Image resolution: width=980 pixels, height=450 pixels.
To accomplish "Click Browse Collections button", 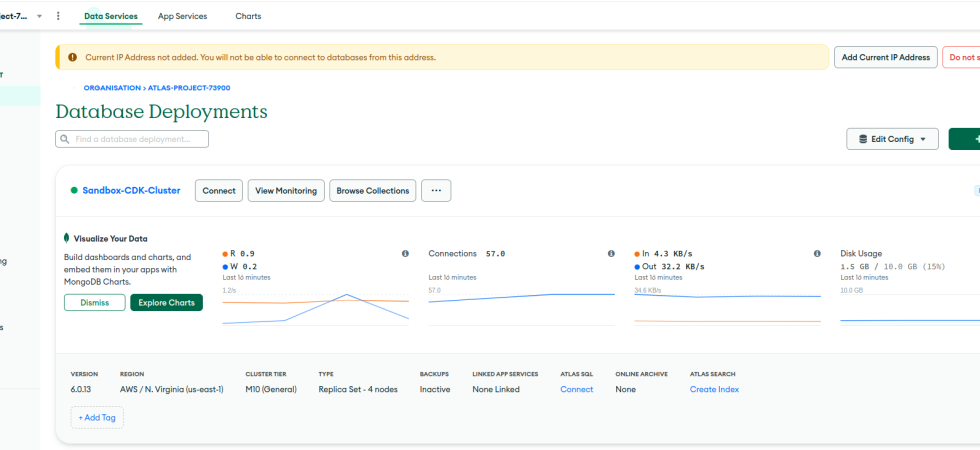I will (x=372, y=191).
